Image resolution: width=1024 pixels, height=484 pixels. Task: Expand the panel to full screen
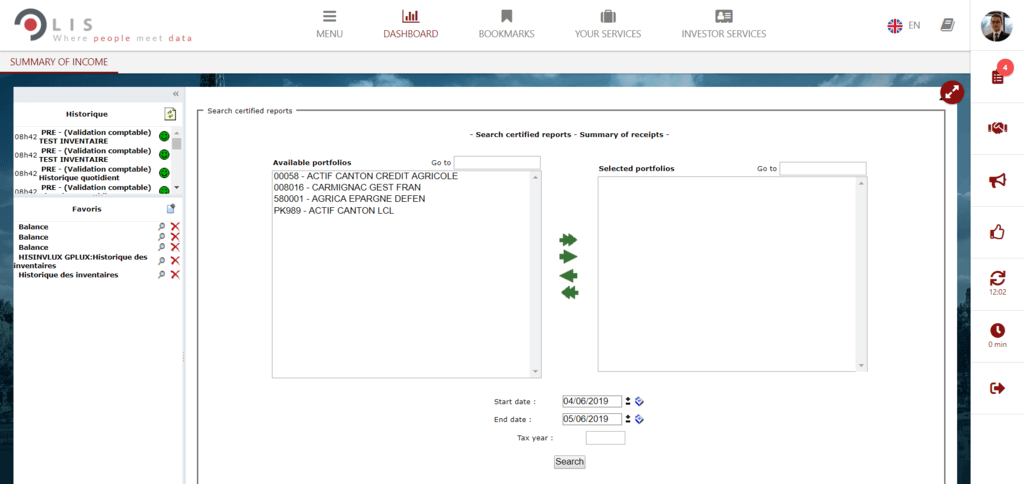point(952,92)
